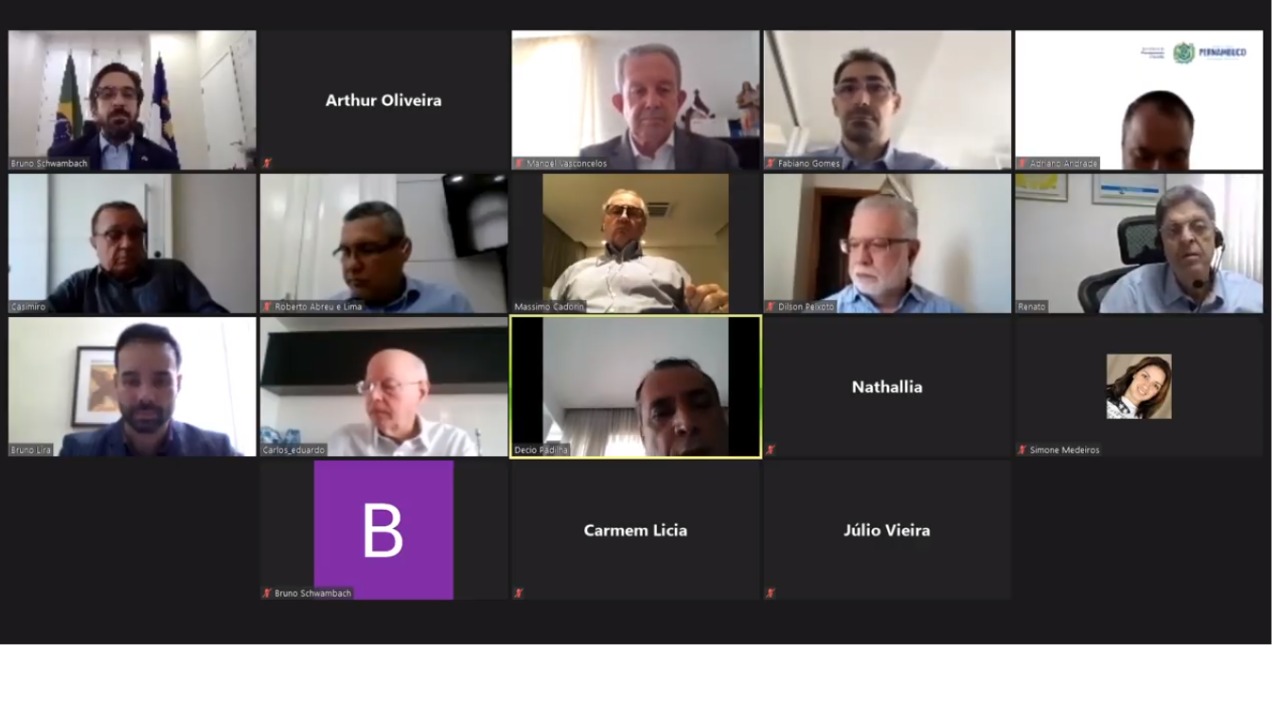Click muted mic icon on Júlio Vieira tile
The image size is (1280, 721).
tap(771, 593)
